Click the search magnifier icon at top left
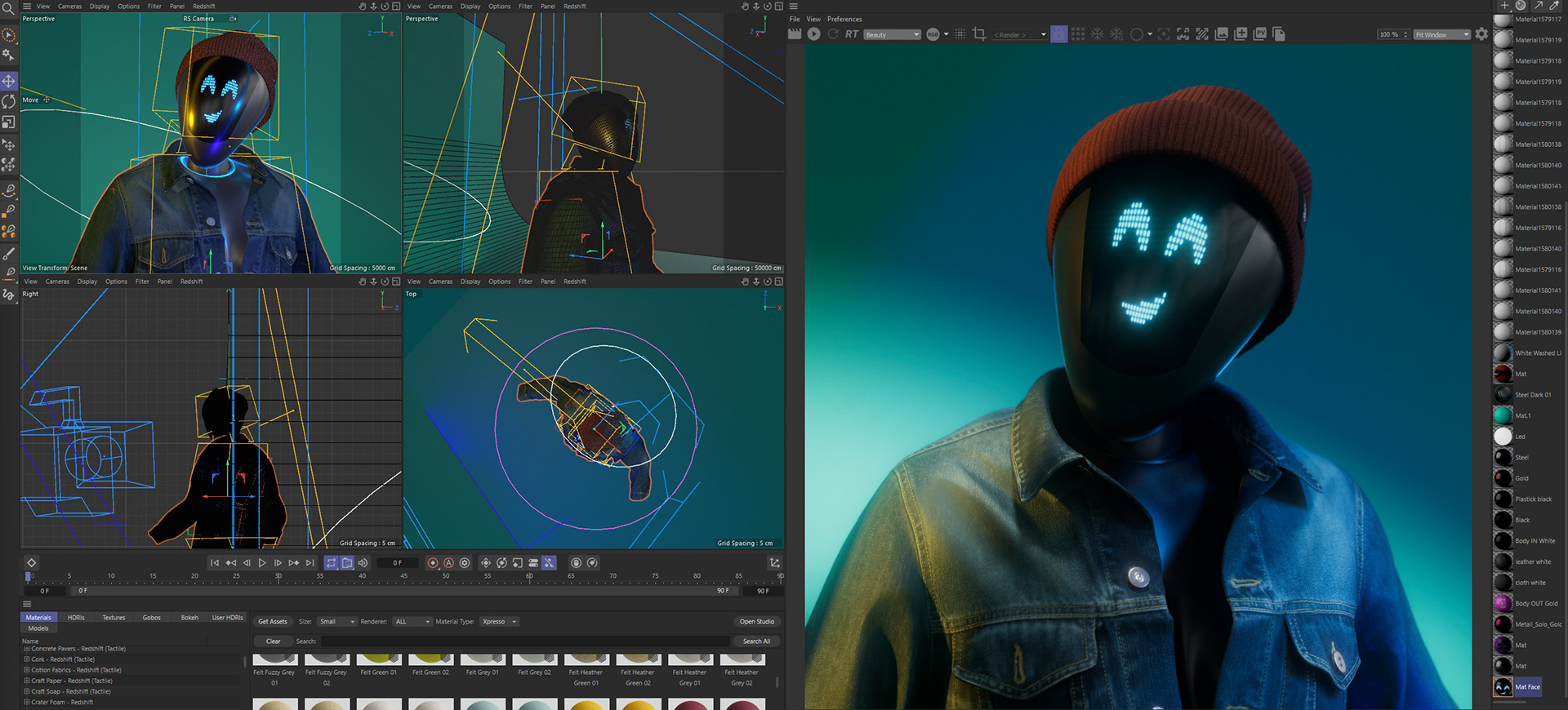The width and height of the screenshot is (1568, 710). click(8, 8)
